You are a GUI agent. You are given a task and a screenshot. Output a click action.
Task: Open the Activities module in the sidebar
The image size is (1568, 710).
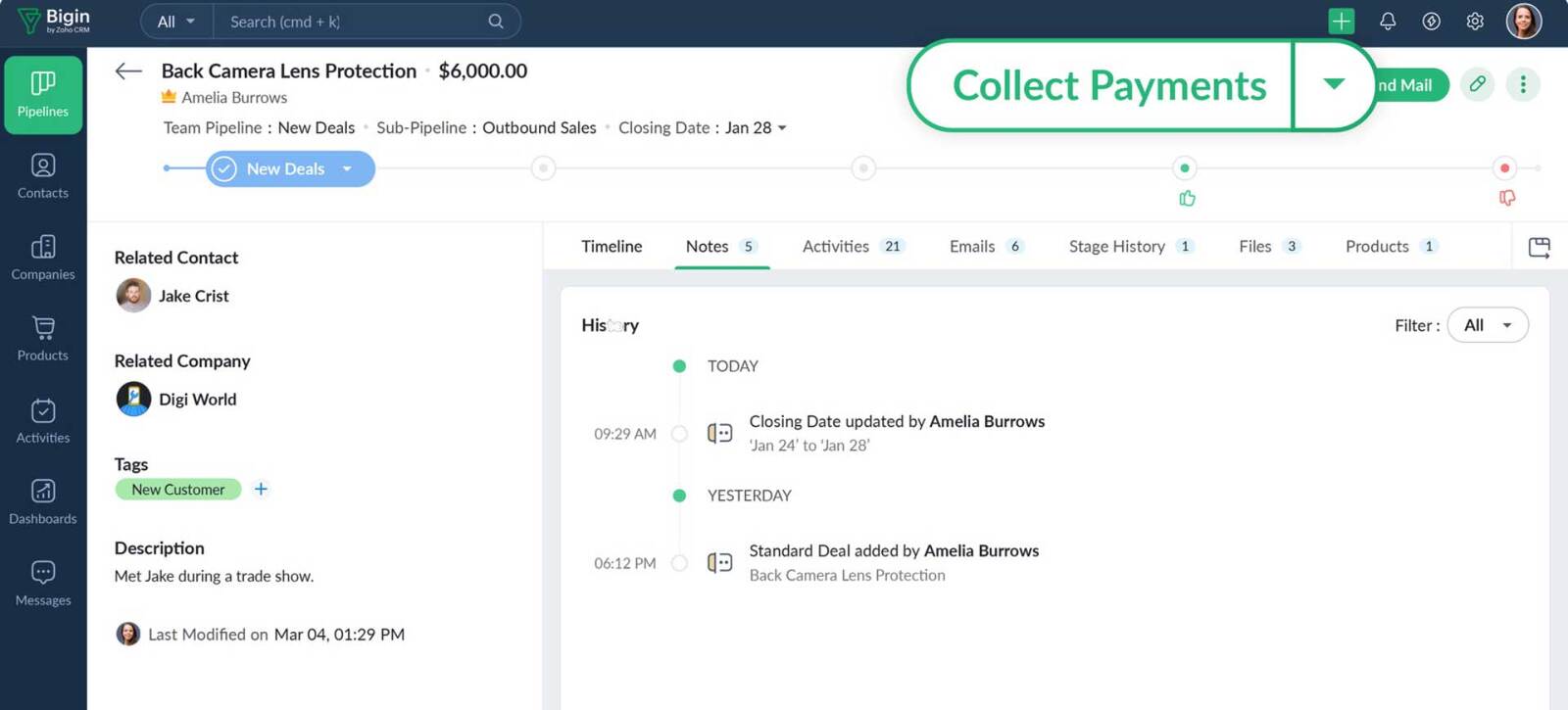point(43,421)
